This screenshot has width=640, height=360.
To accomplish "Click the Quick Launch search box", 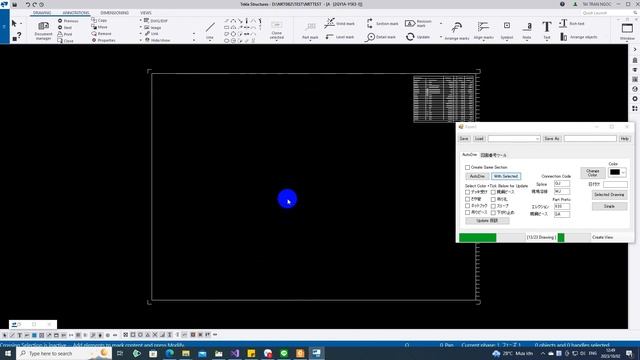I will pyautogui.click(x=609, y=13).
